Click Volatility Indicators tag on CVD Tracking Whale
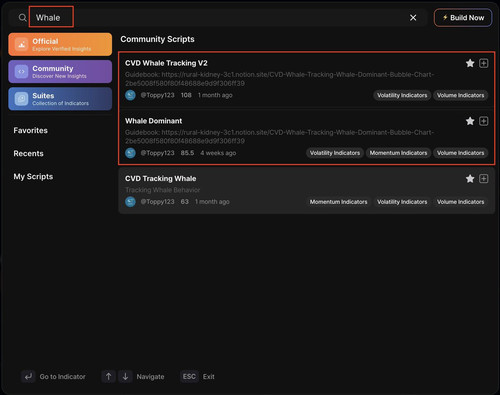The width and height of the screenshot is (500, 395). click(402, 202)
